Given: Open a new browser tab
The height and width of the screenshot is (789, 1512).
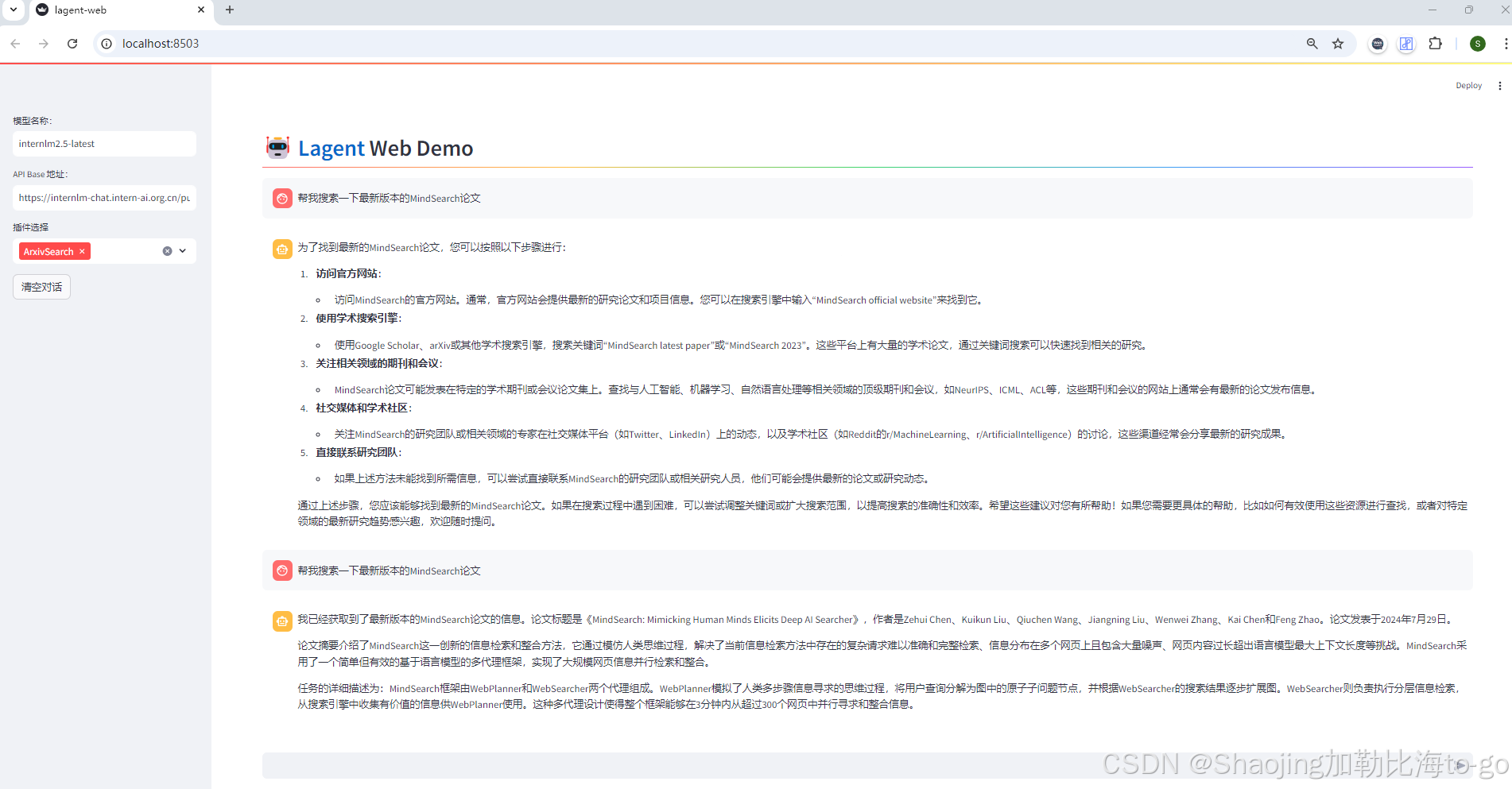Looking at the screenshot, I should pyautogui.click(x=230, y=10).
